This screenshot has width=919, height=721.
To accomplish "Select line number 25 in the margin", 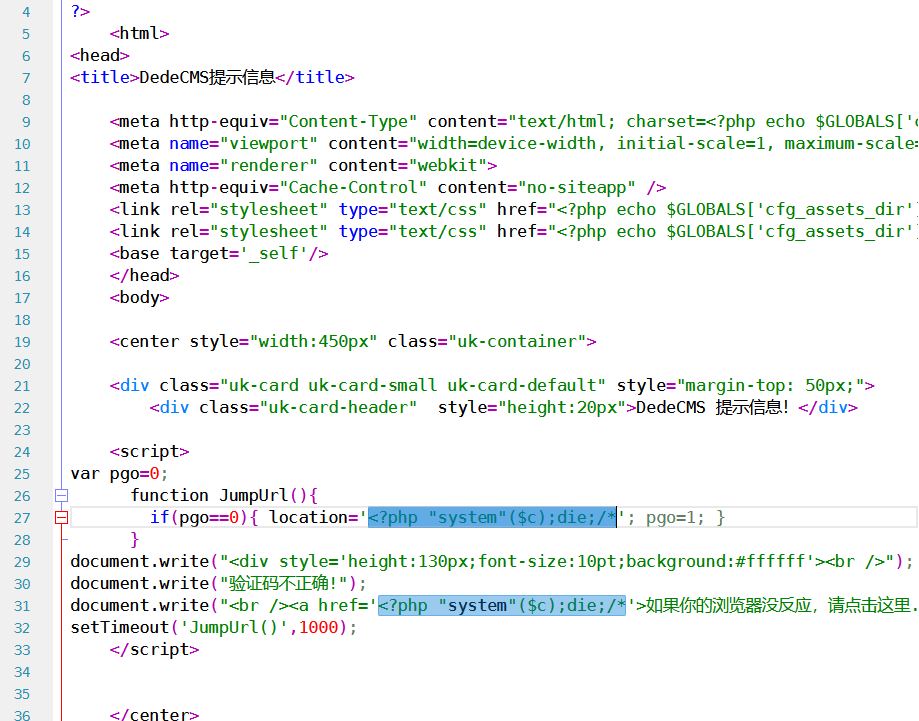I will pos(22,474).
